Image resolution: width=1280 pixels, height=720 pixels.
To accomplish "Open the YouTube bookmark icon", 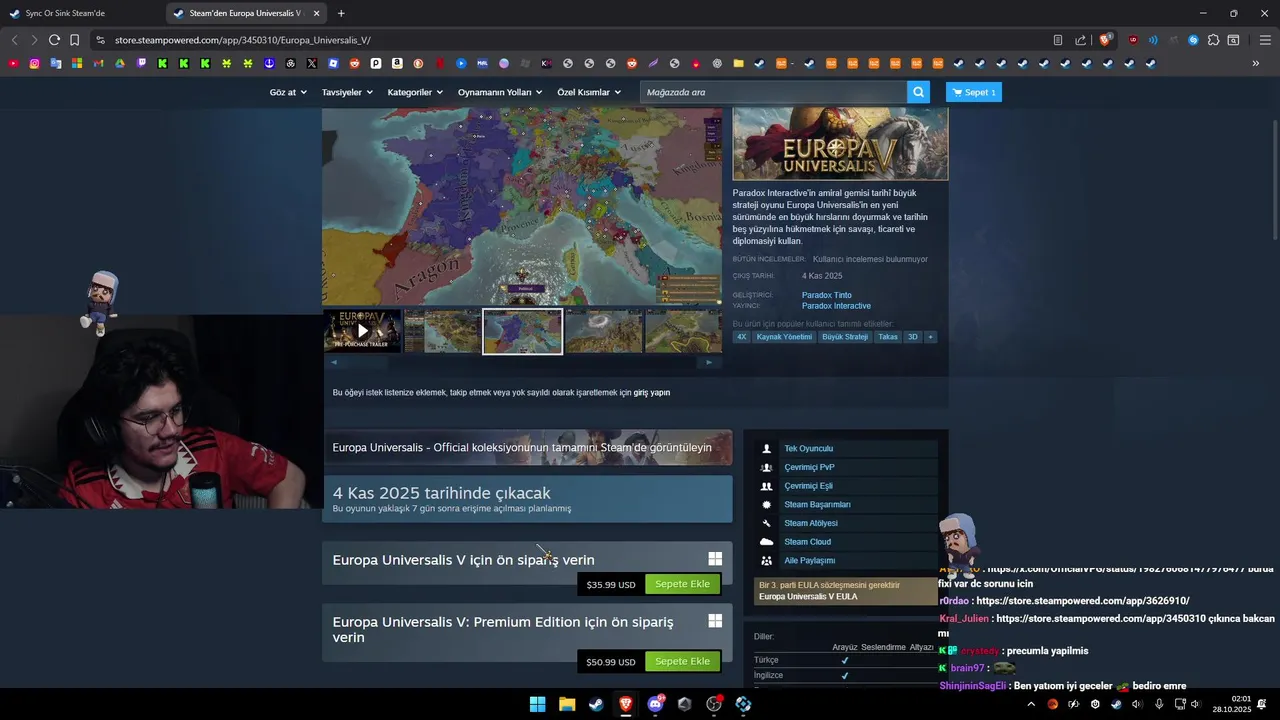I will coord(13,63).
